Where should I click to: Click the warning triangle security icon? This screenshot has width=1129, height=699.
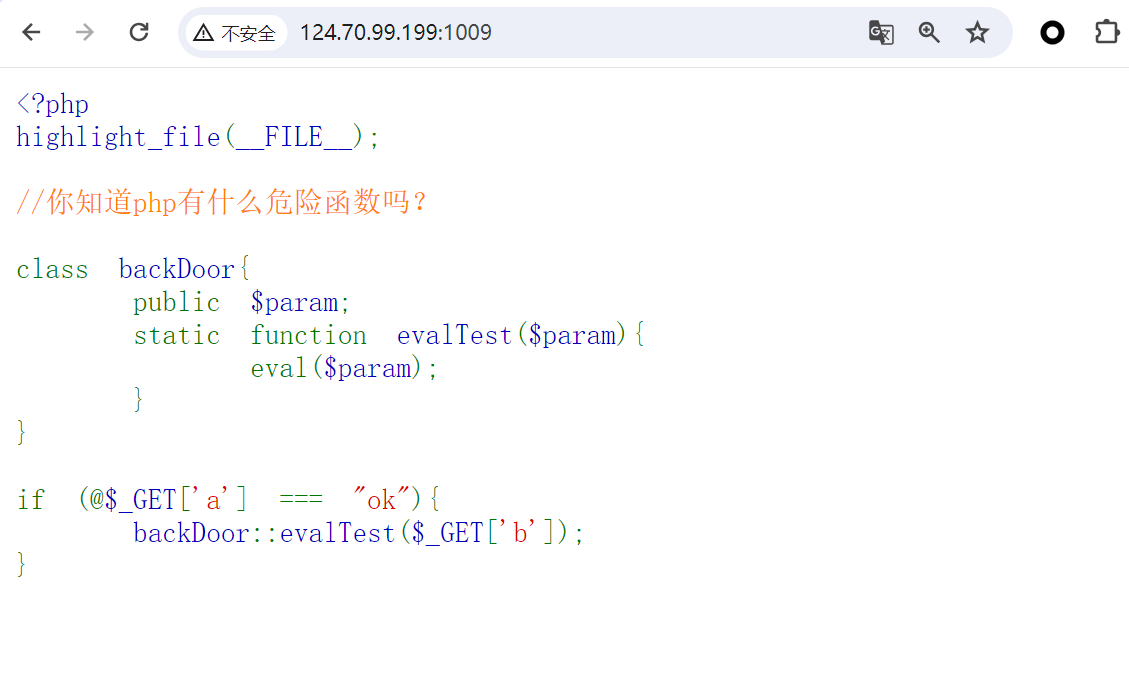click(204, 32)
